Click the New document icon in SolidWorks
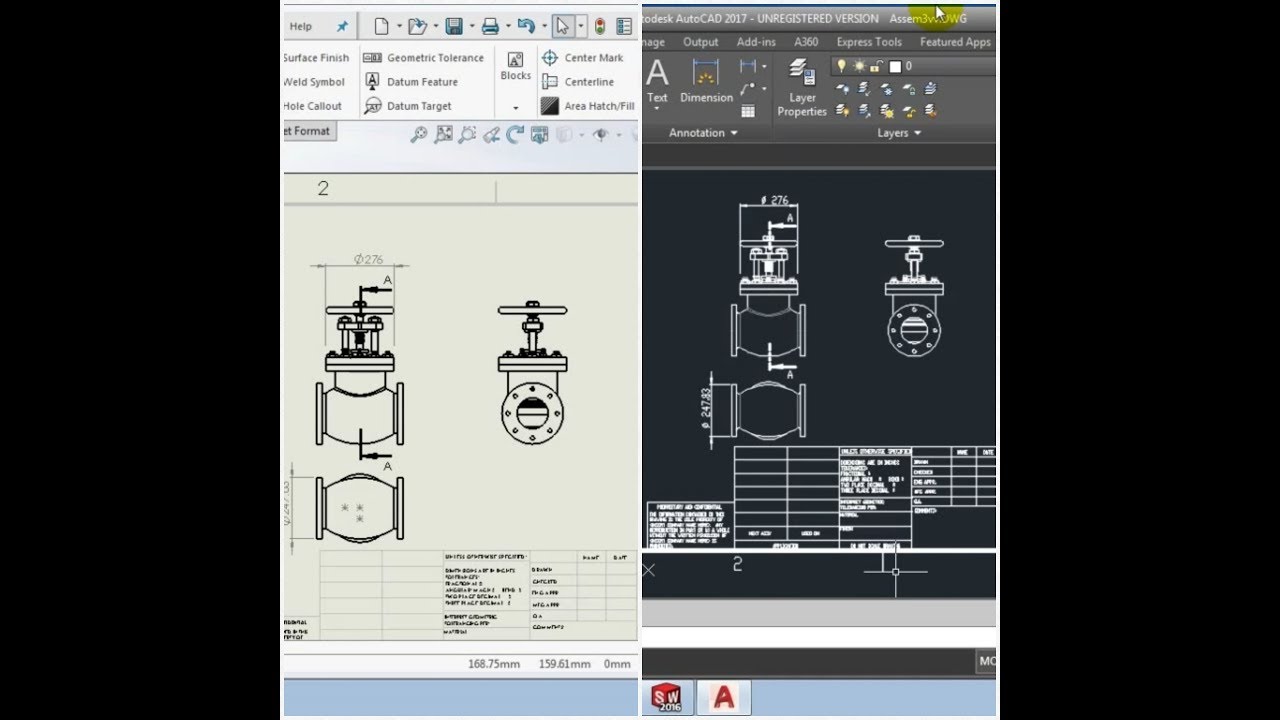This screenshot has height=720, width=1280. tap(381, 26)
